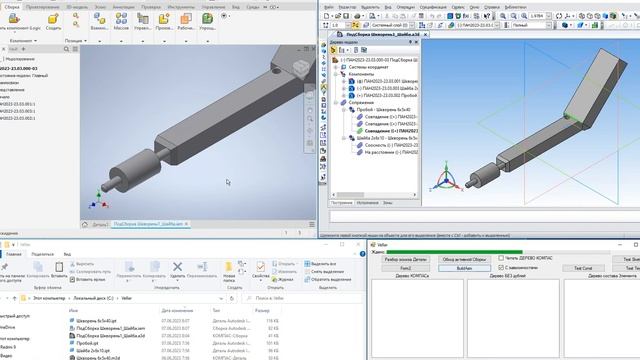Click Выделить все in Explorer ribbon
The width and height of the screenshot is (640, 360).
(x=320, y=264)
